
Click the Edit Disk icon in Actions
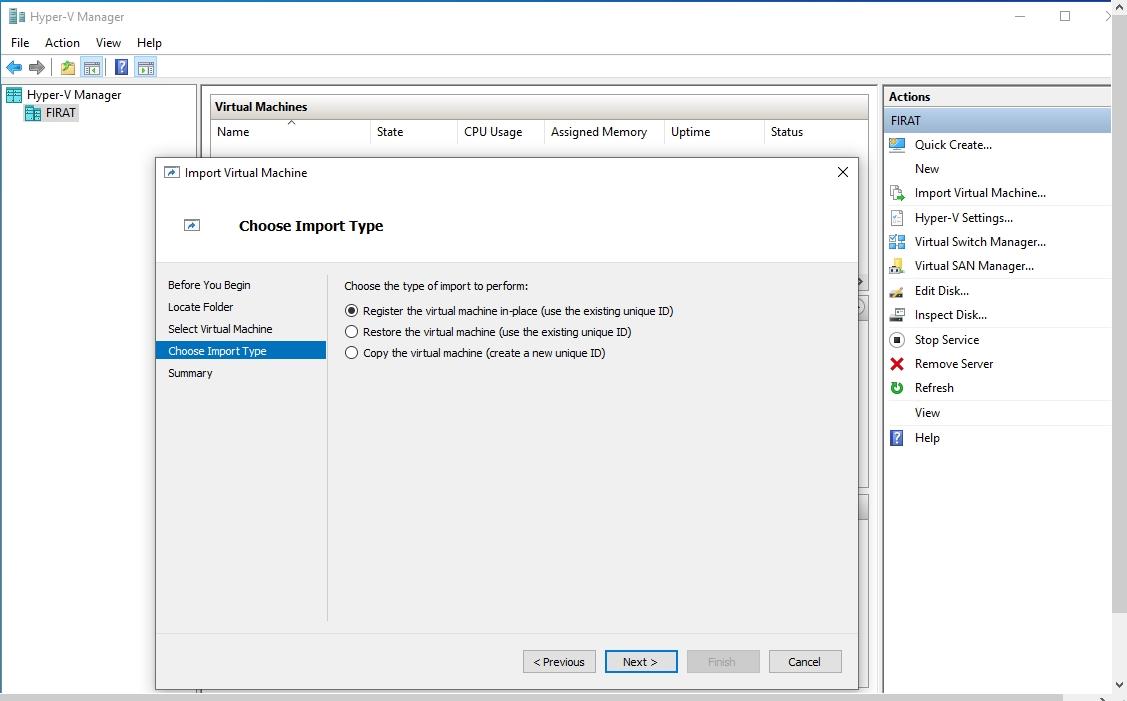point(897,291)
